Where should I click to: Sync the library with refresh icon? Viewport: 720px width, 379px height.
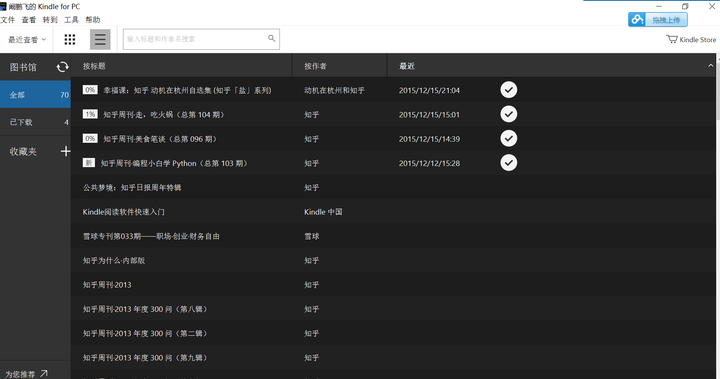coord(62,67)
